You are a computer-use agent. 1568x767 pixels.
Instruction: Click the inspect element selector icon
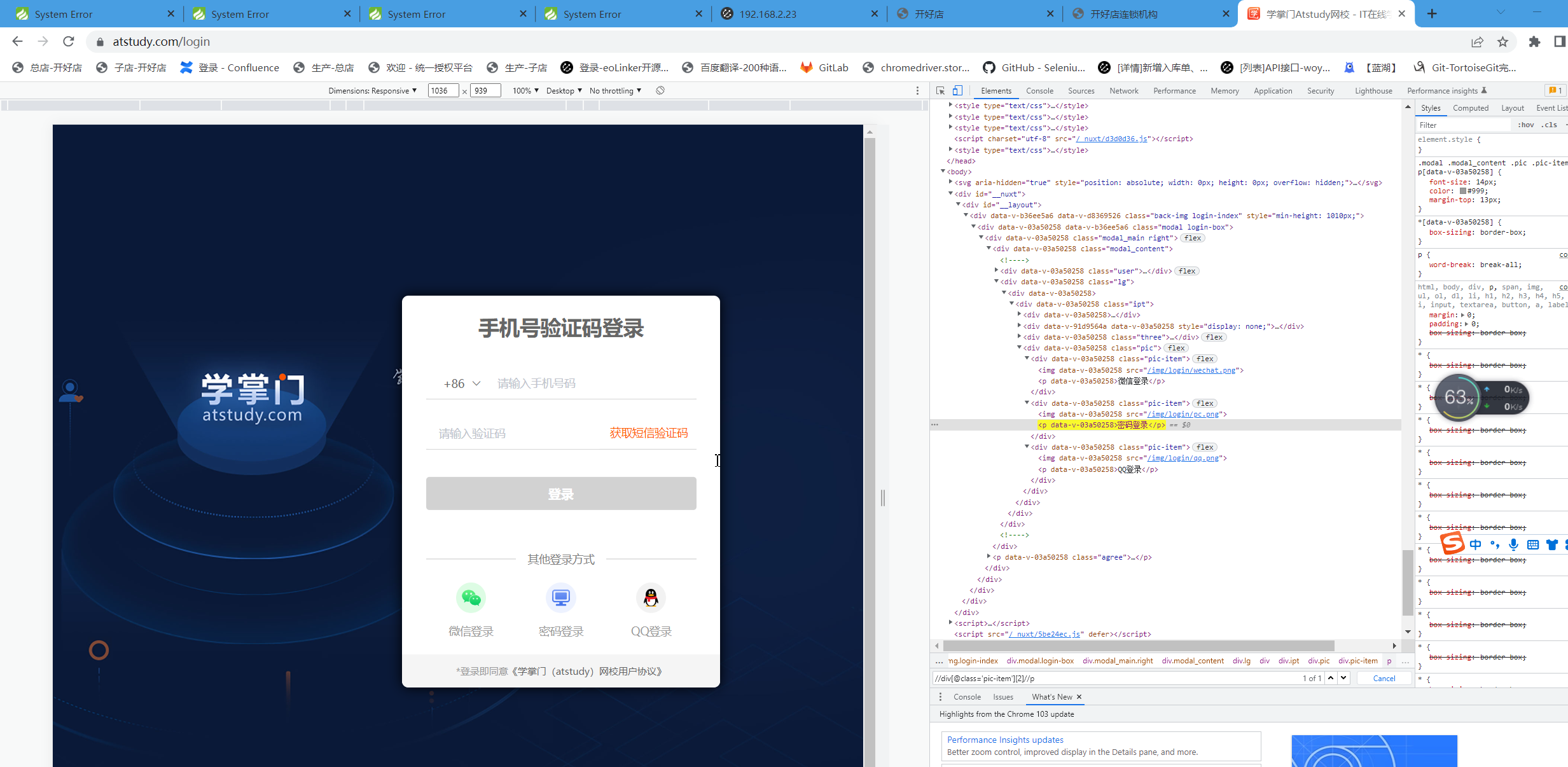(940, 91)
